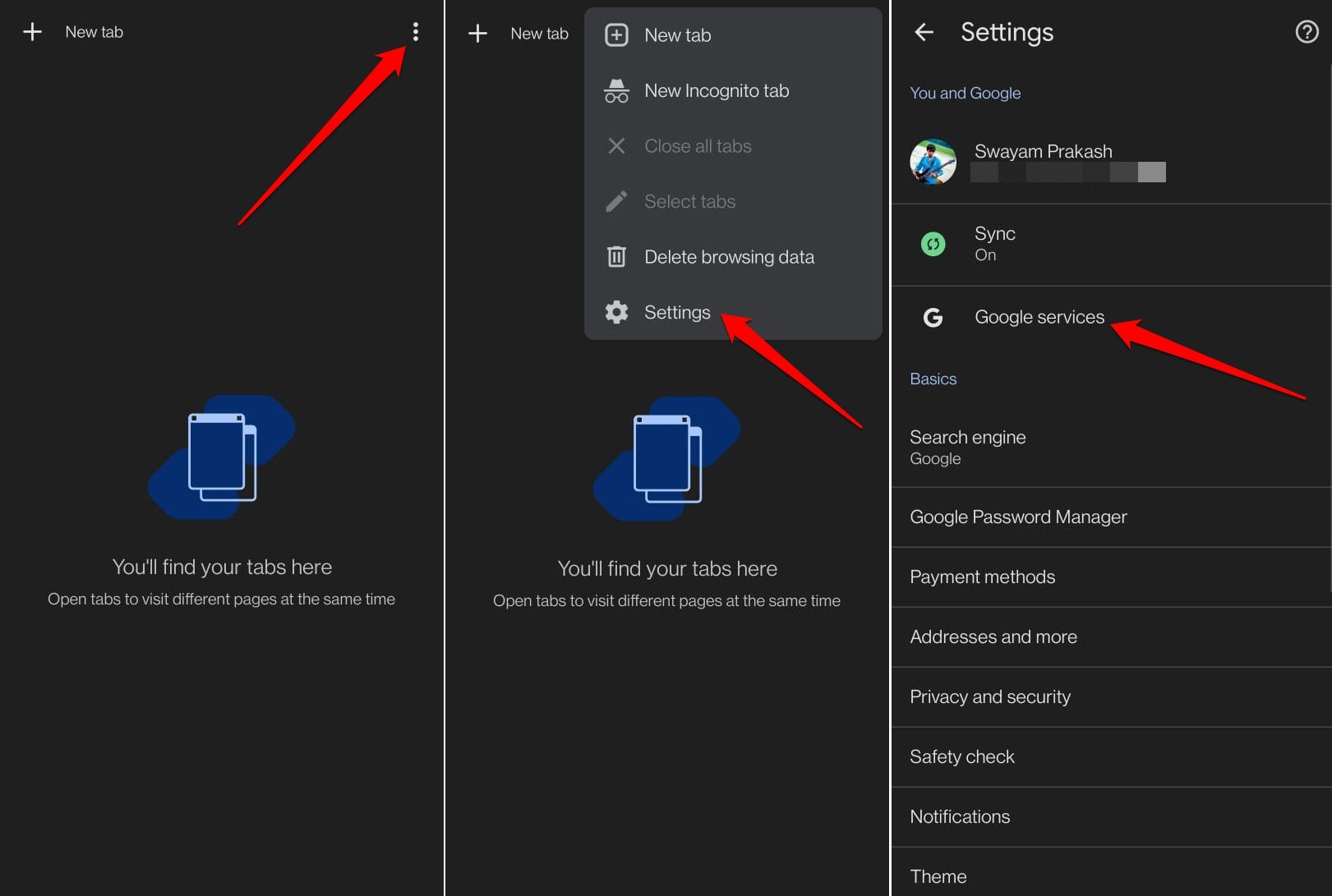Open Search engine setting
The image size is (1332, 896).
[1111, 447]
